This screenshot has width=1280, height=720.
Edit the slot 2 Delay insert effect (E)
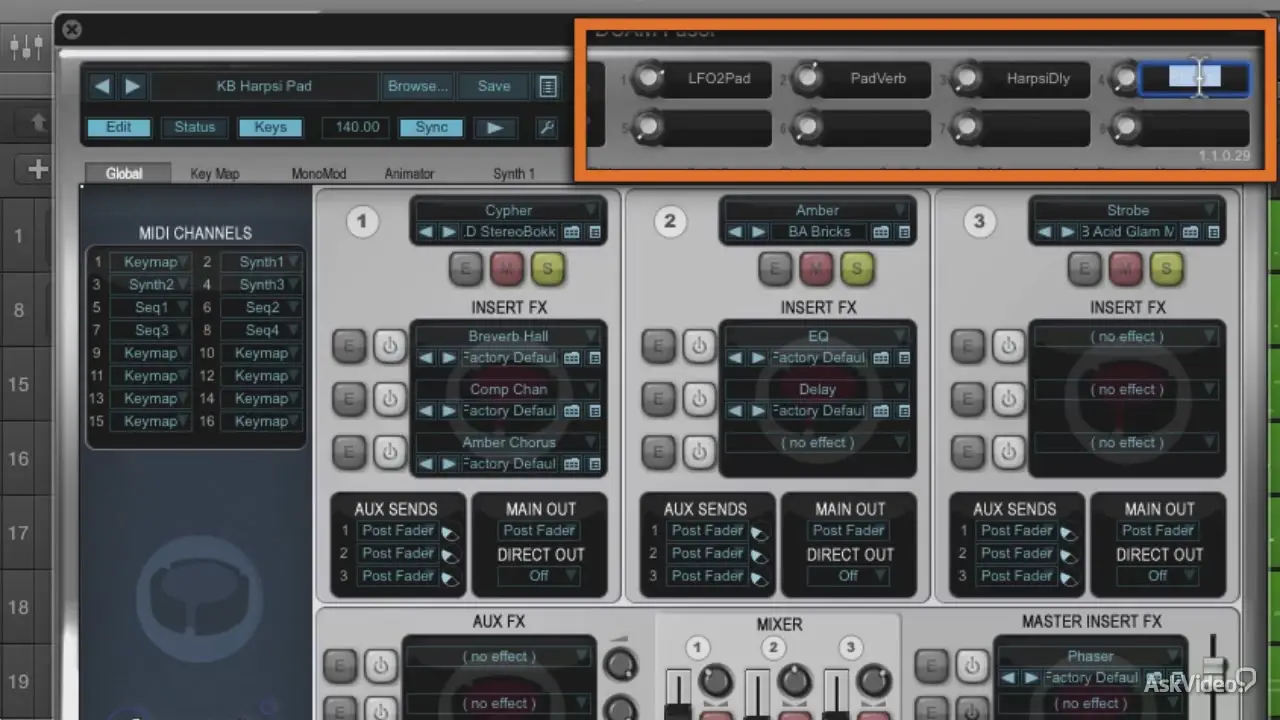coord(658,400)
